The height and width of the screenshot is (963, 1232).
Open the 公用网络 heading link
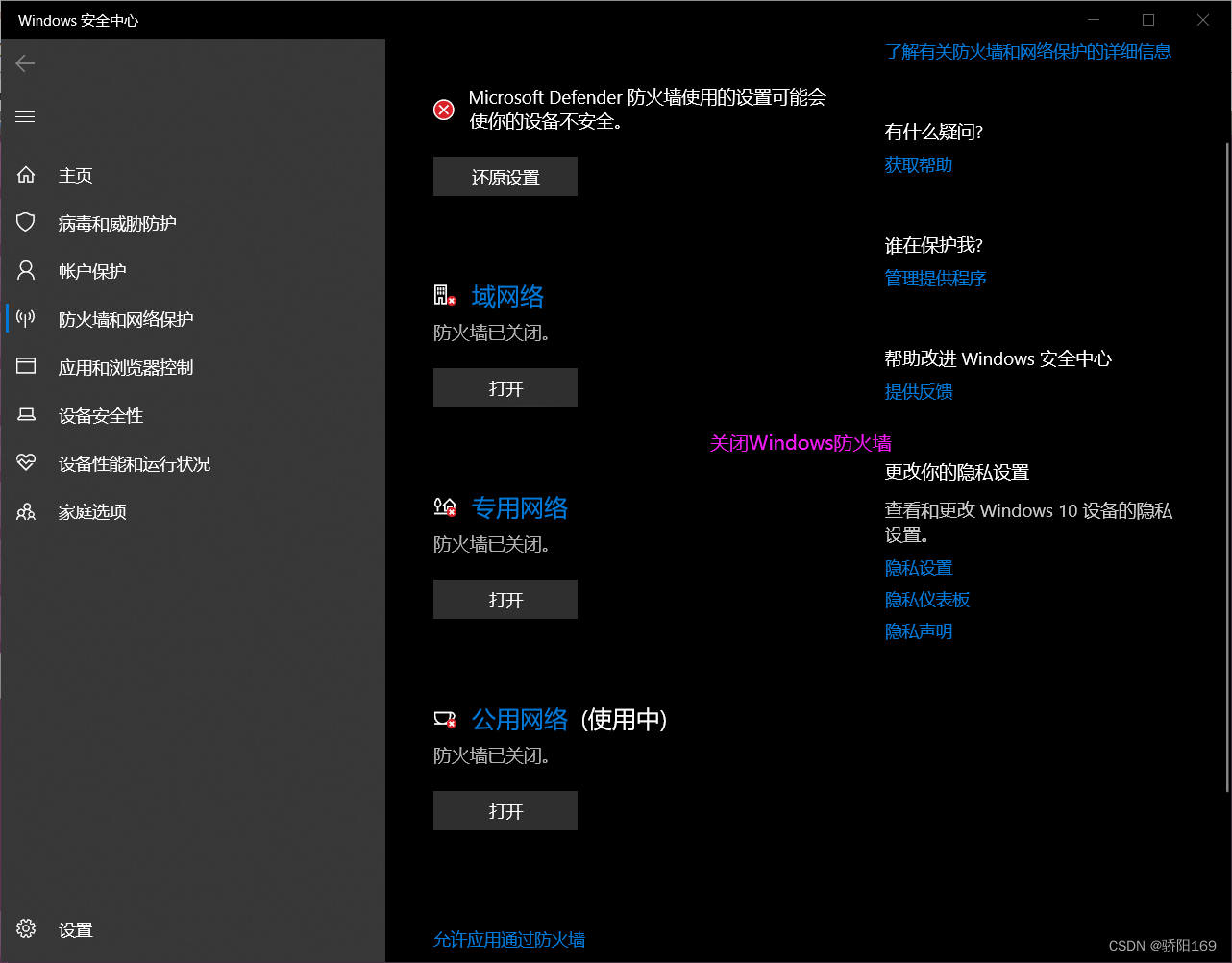(x=520, y=719)
